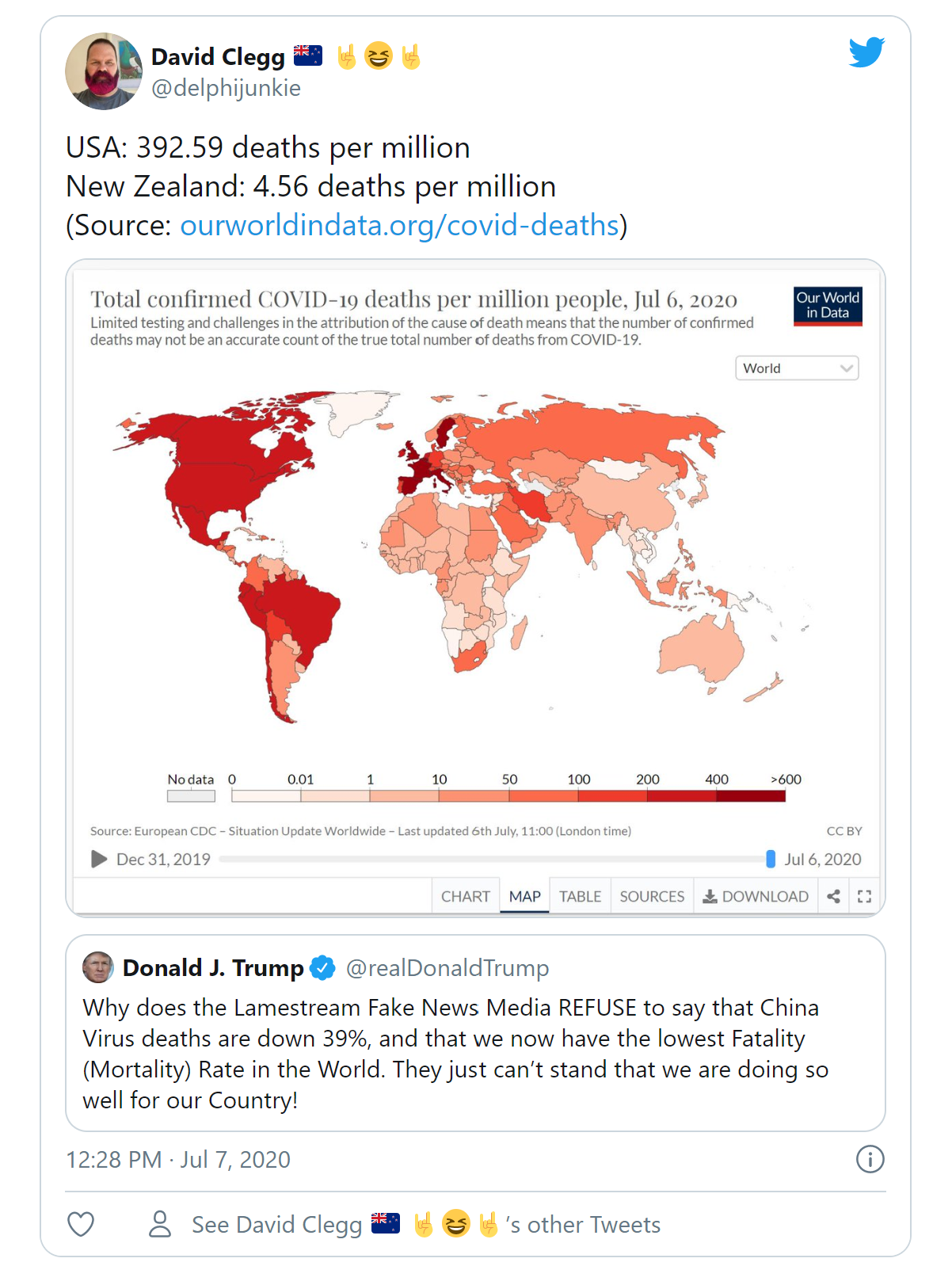Viewport: 952px width, 1285px height.
Task: Click David Clegg's profile avatar
Action: tap(104, 71)
